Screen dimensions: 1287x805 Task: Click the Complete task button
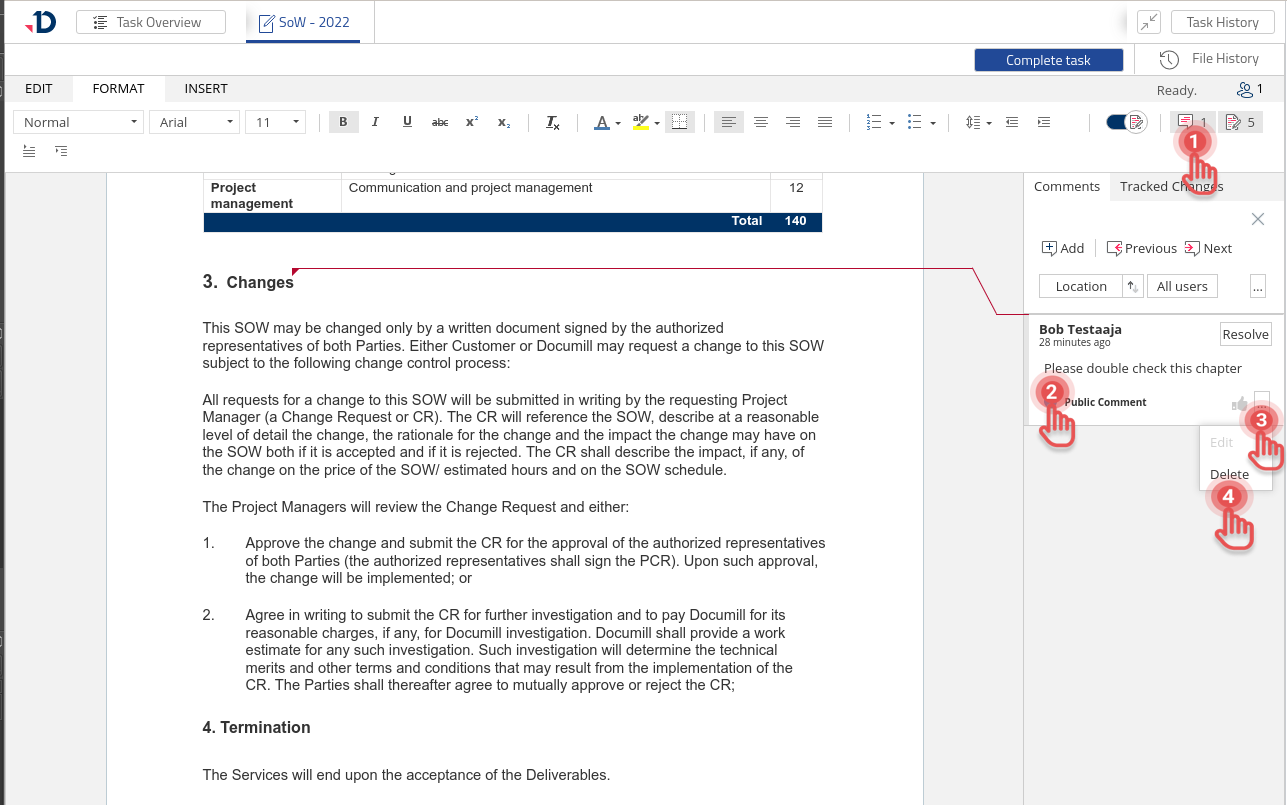1048,60
